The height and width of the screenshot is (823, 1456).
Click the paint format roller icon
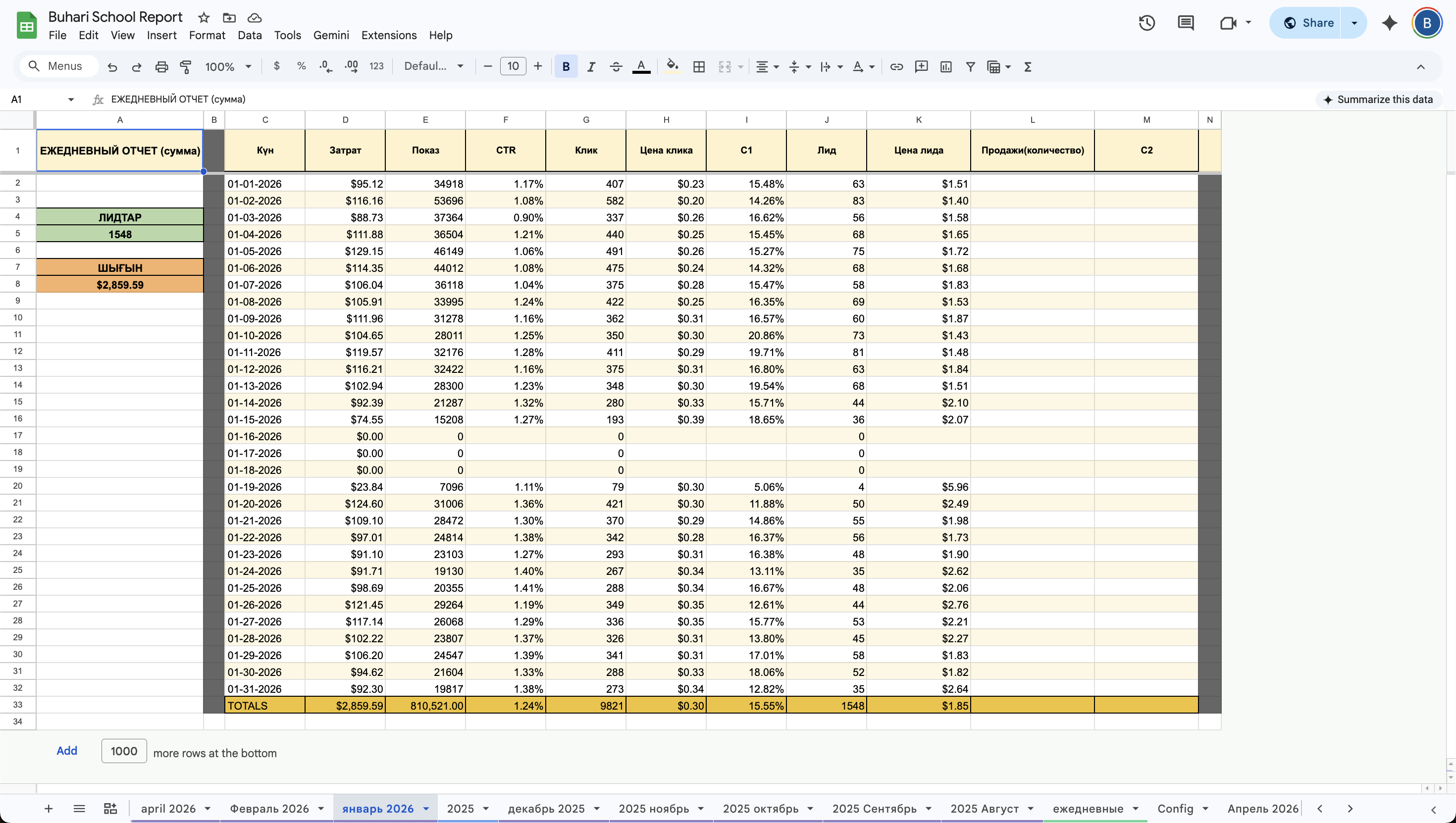click(x=185, y=67)
